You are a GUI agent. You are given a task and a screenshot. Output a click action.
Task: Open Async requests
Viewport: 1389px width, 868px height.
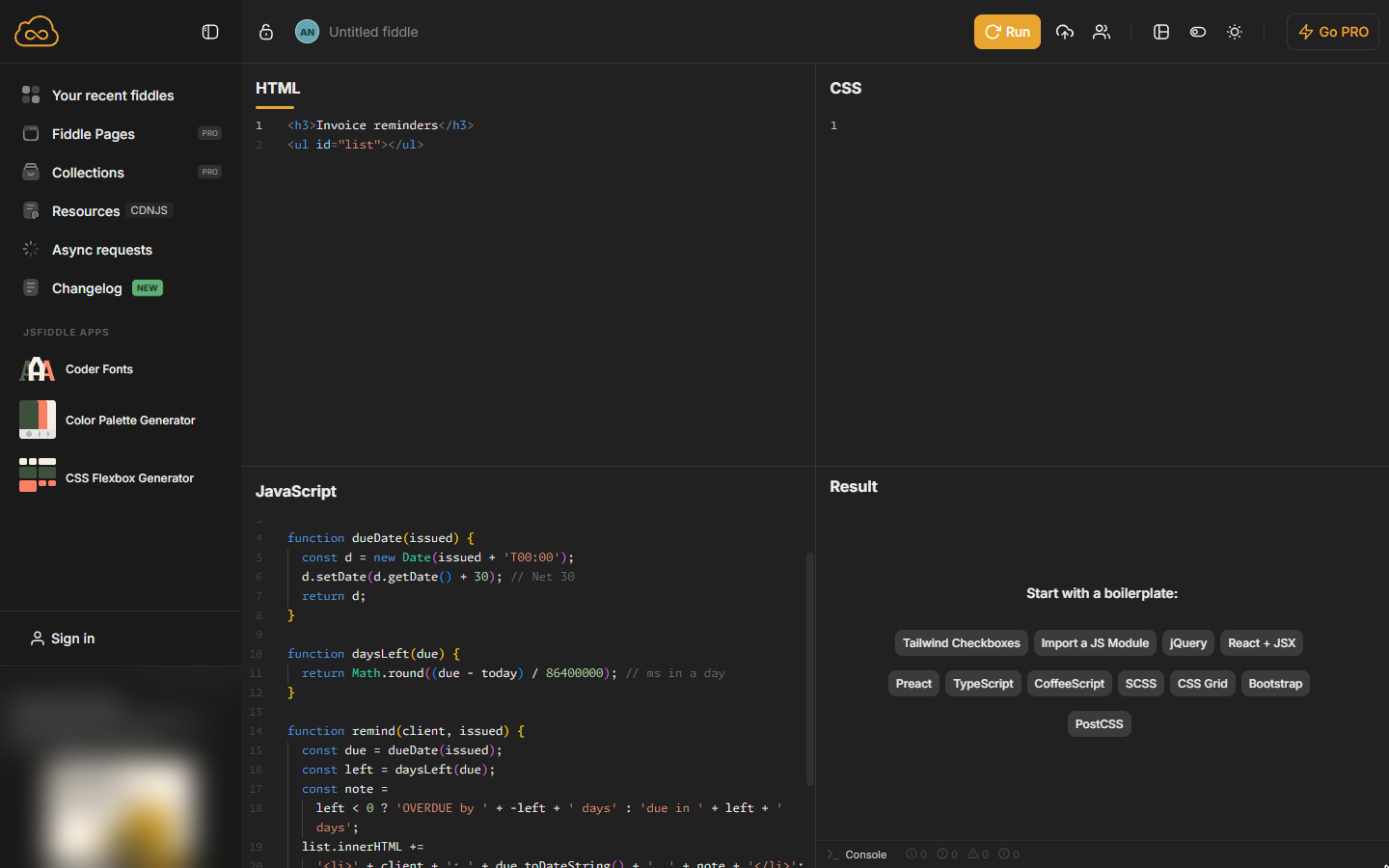click(102, 250)
